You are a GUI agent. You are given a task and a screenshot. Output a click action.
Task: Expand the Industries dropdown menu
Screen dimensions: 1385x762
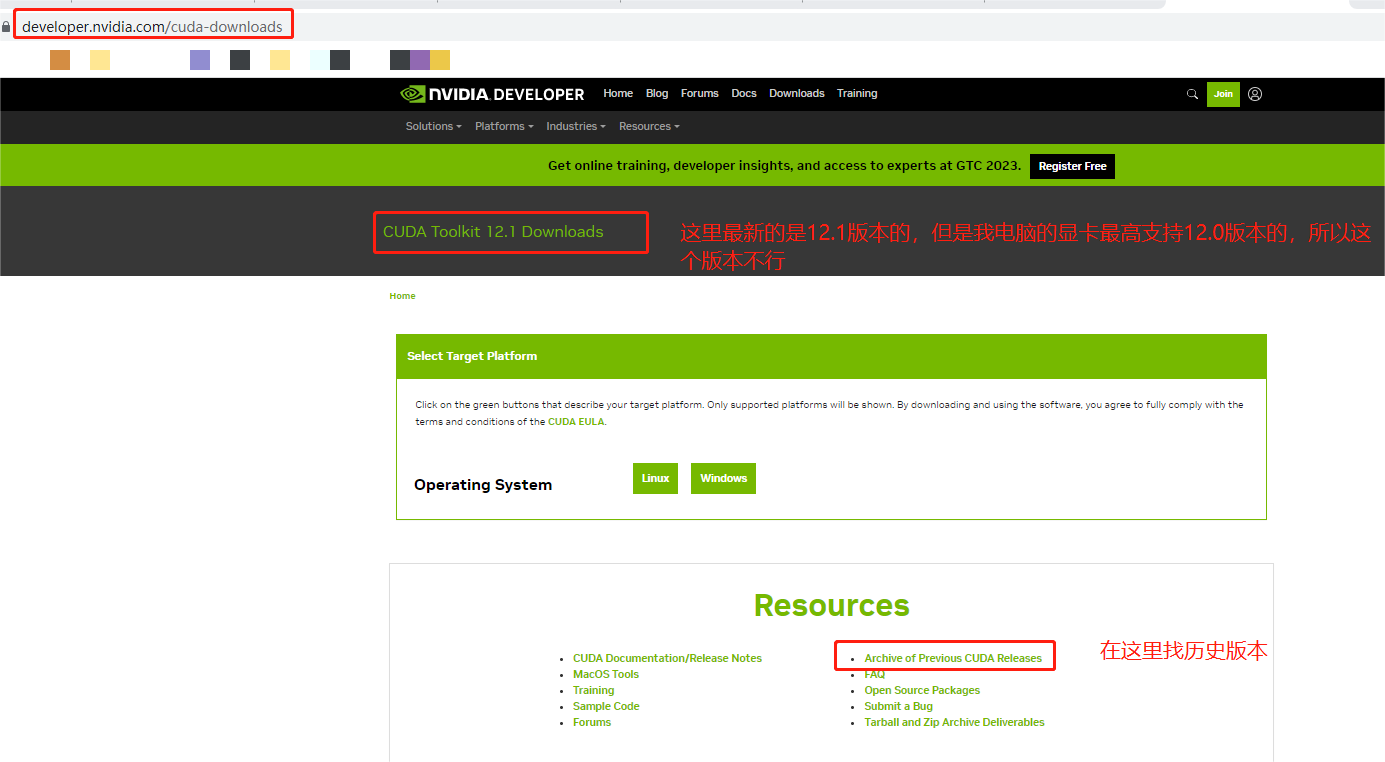tap(576, 126)
